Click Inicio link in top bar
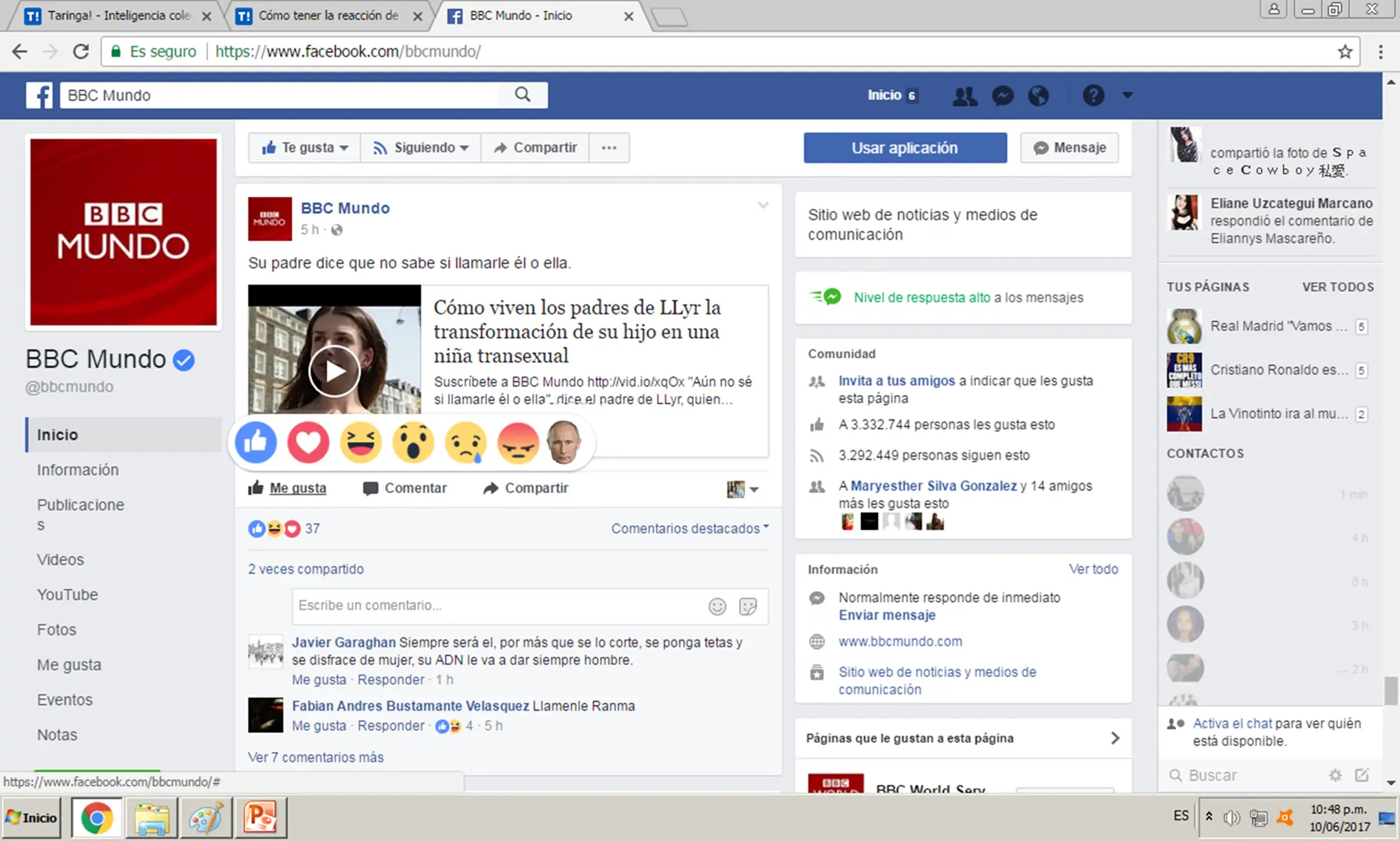 (885, 95)
